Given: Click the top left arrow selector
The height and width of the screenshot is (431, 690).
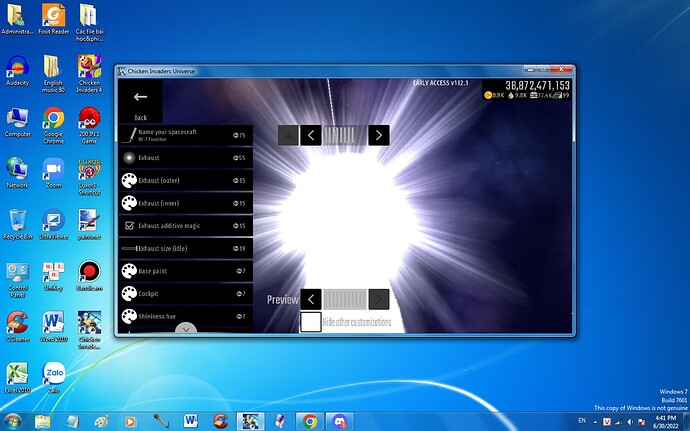Looking at the screenshot, I should (x=311, y=135).
